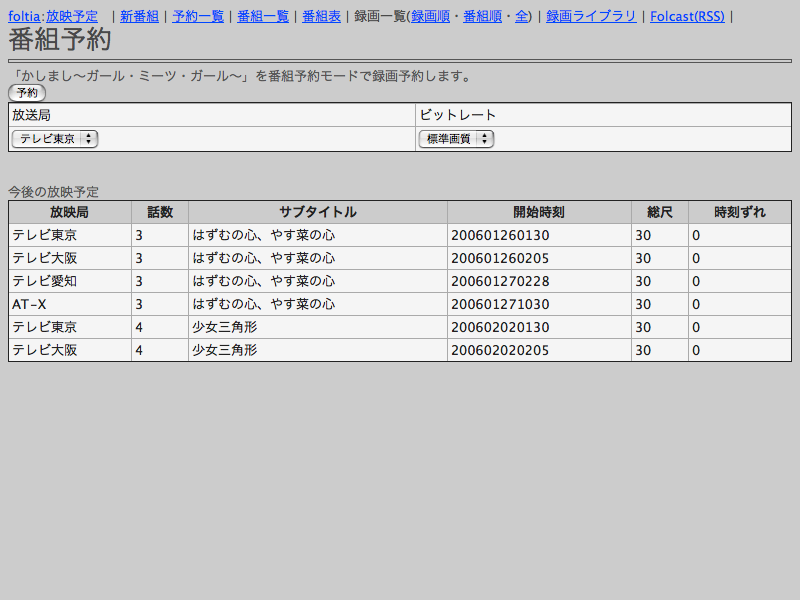
Task: Go to the 新番組 page
Action: point(139,16)
